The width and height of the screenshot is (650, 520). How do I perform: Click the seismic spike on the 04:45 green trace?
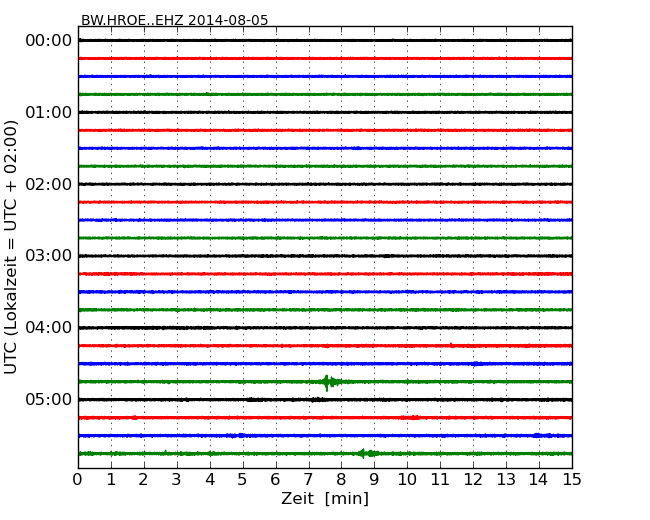(330, 382)
